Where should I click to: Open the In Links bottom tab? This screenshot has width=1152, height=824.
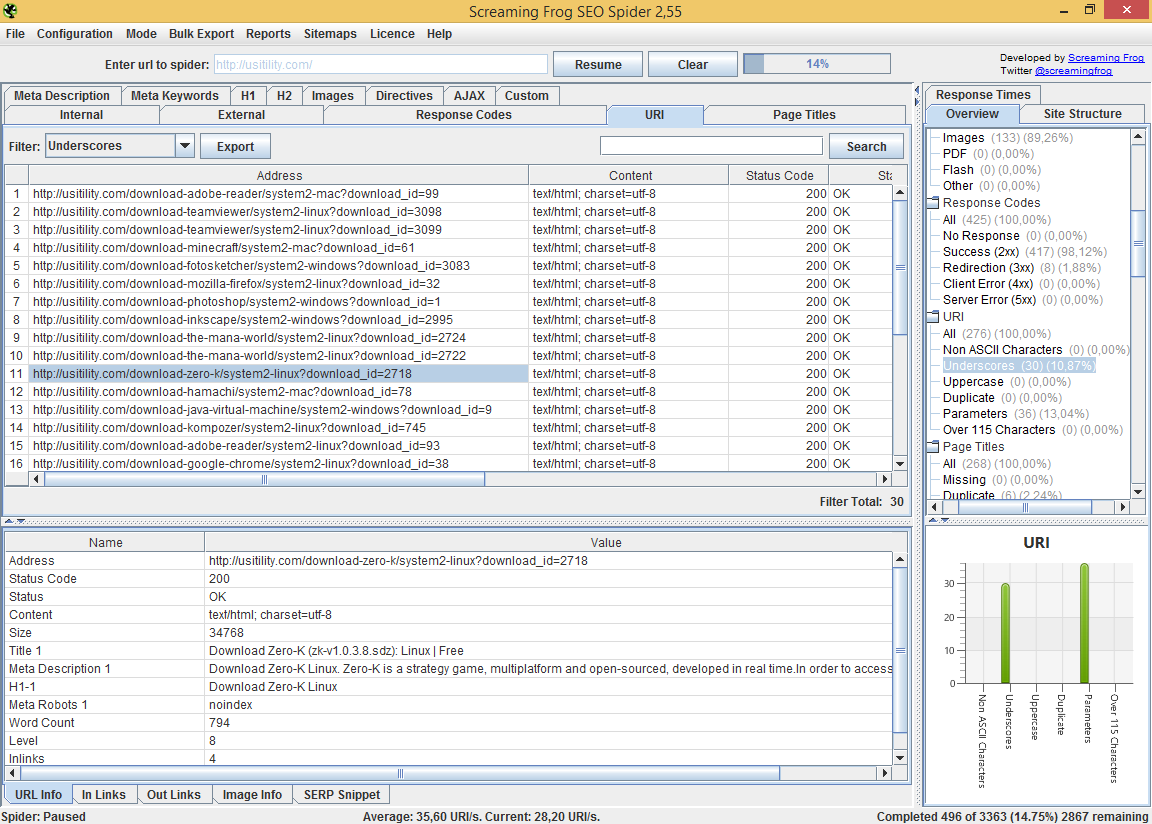click(104, 795)
